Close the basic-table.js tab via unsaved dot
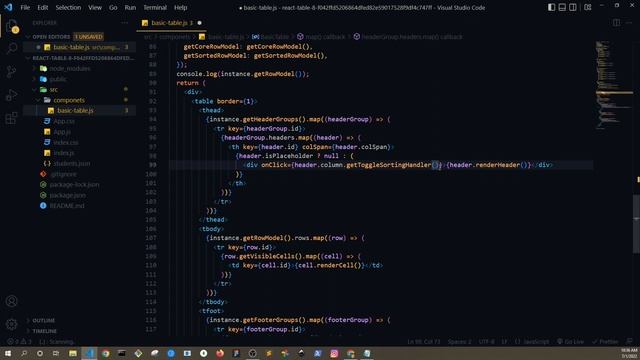This screenshot has width=640, height=360. [x=200, y=23]
